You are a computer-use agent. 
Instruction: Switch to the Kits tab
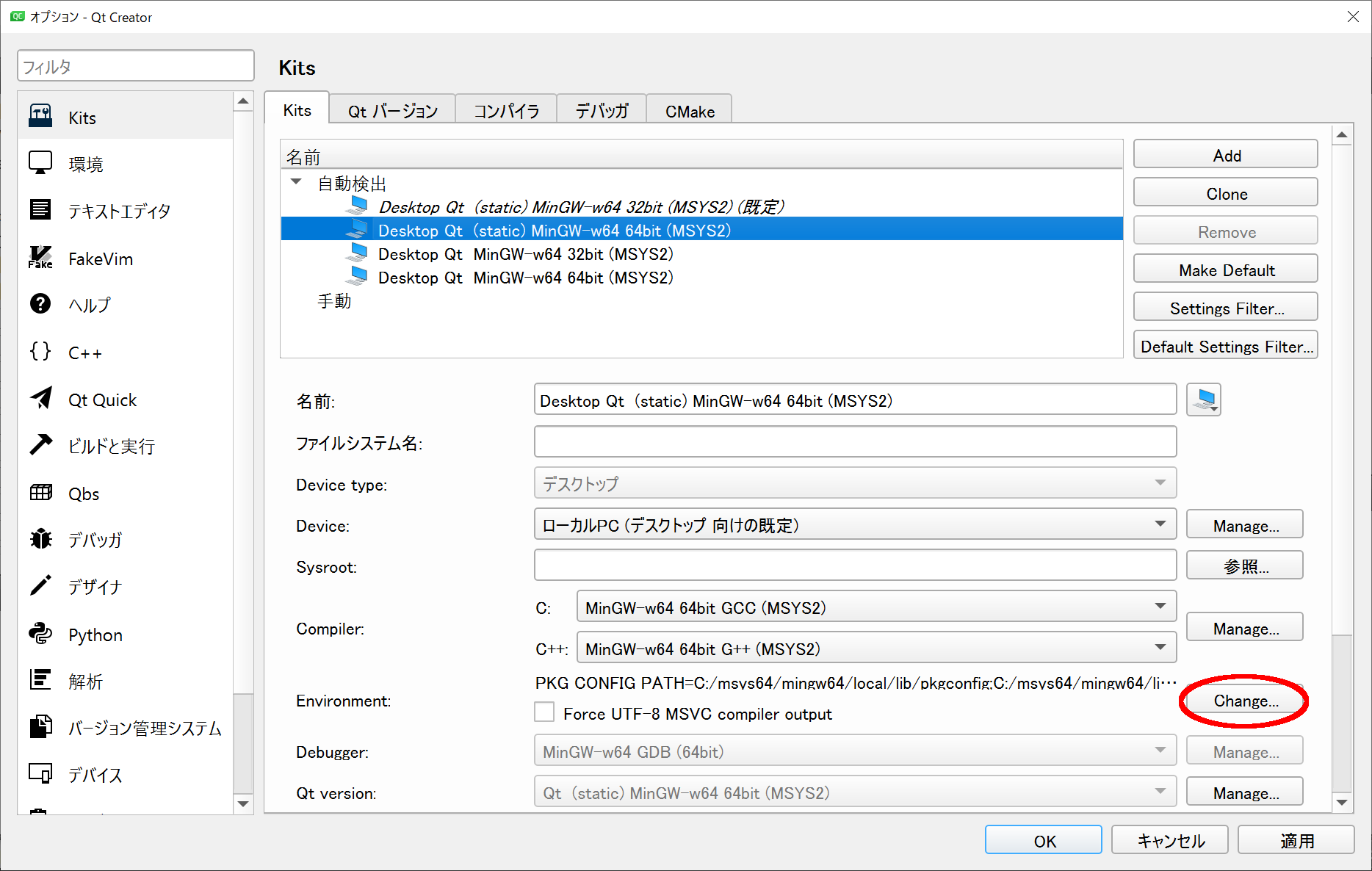pyautogui.click(x=297, y=109)
